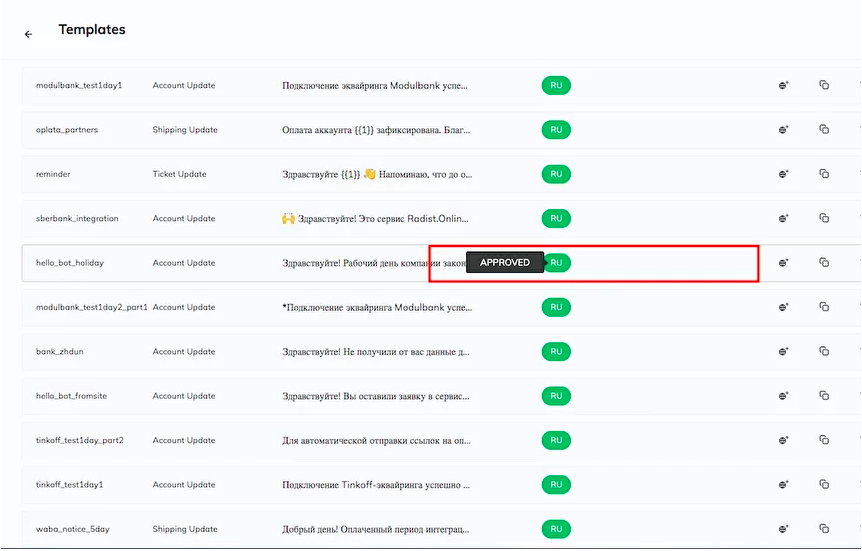
Task: Click RU badge of reminder template
Action: tap(556, 174)
